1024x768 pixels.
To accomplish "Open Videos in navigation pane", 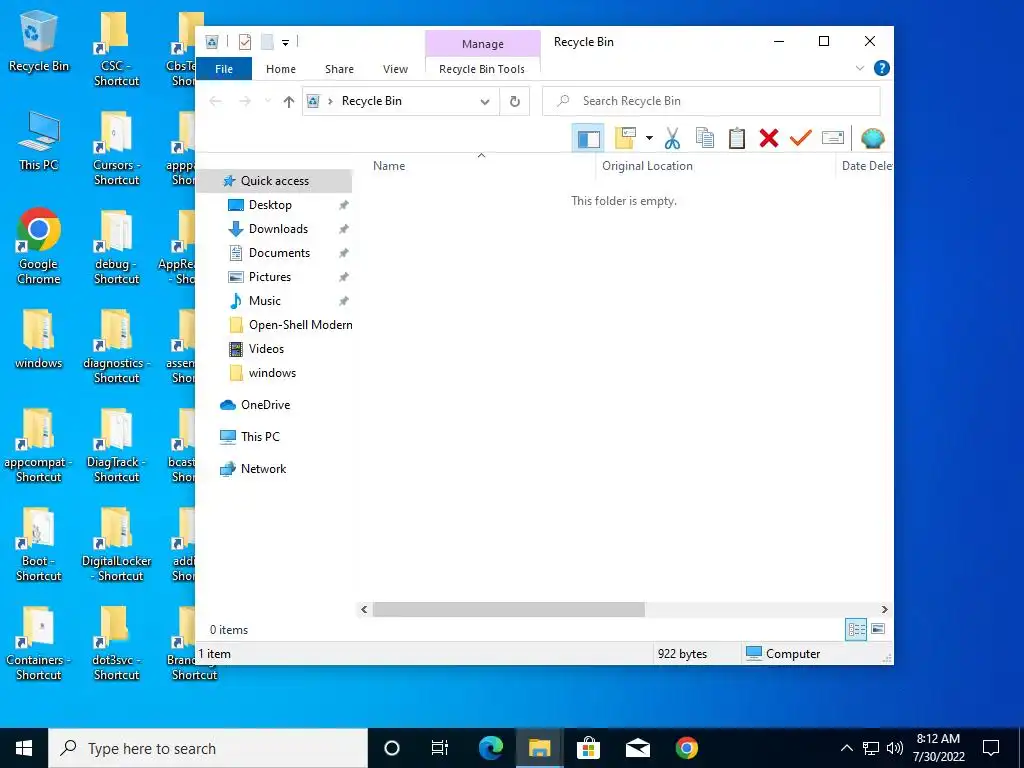I will (x=266, y=349).
